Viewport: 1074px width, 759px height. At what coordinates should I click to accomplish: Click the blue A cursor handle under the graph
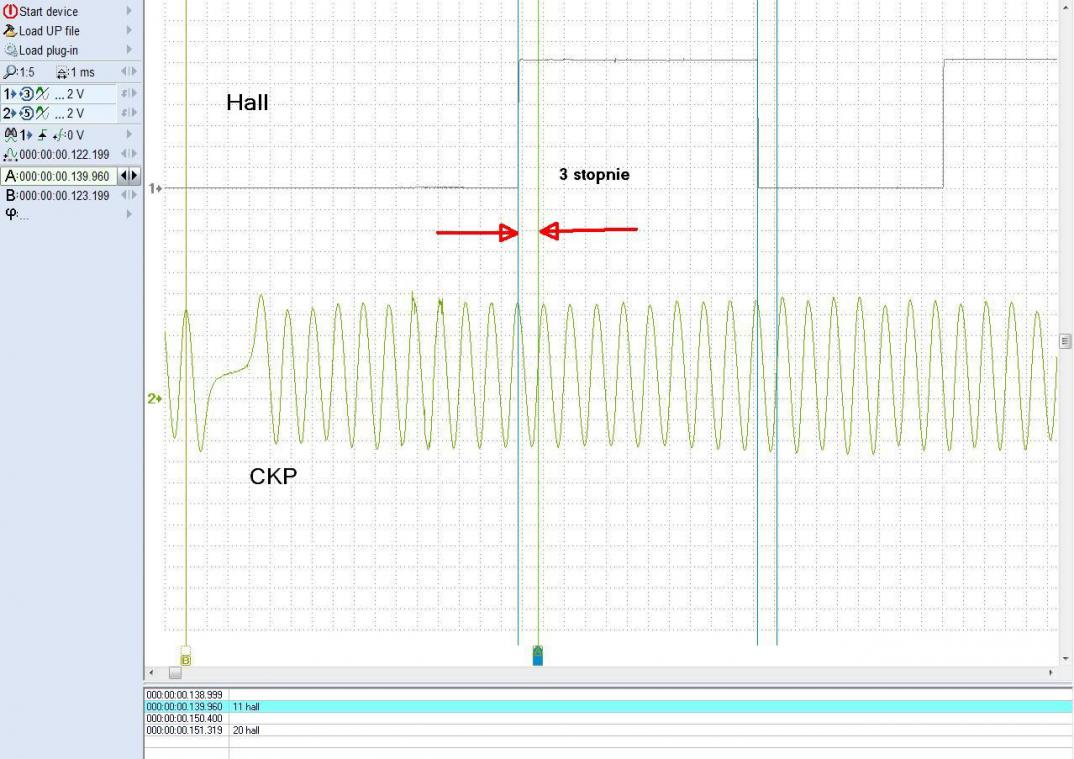tap(538, 656)
